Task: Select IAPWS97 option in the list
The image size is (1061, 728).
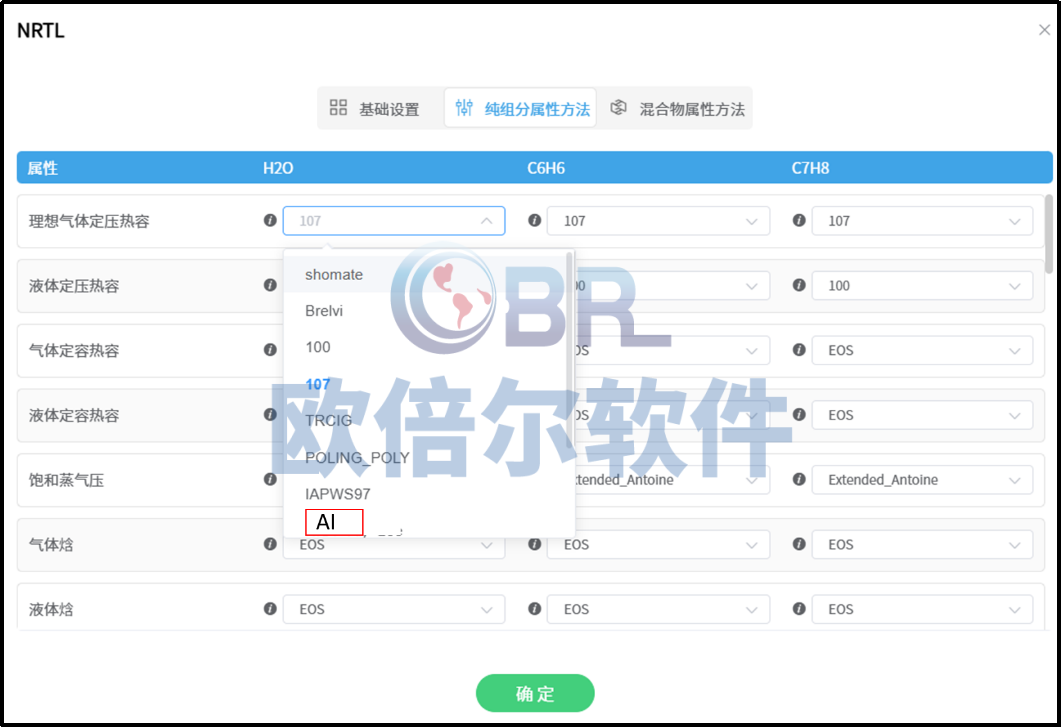Action: pos(337,494)
